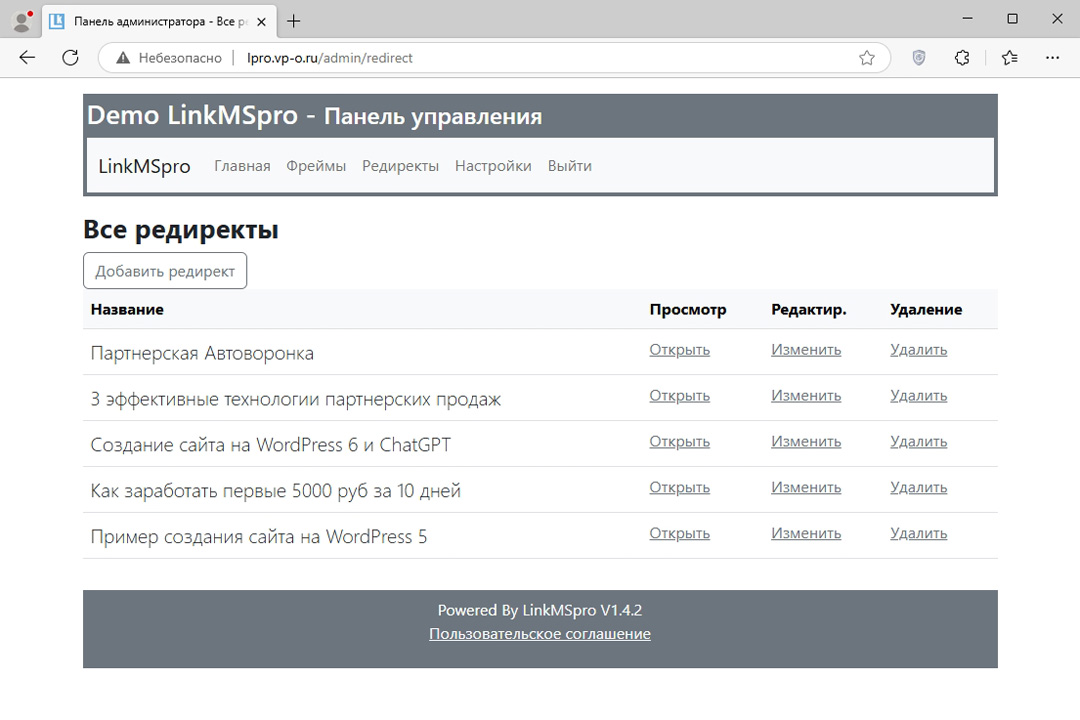The height and width of the screenshot is (720, 1080).
Task: Click Выйти to log out
Action: tap(570, 166)
